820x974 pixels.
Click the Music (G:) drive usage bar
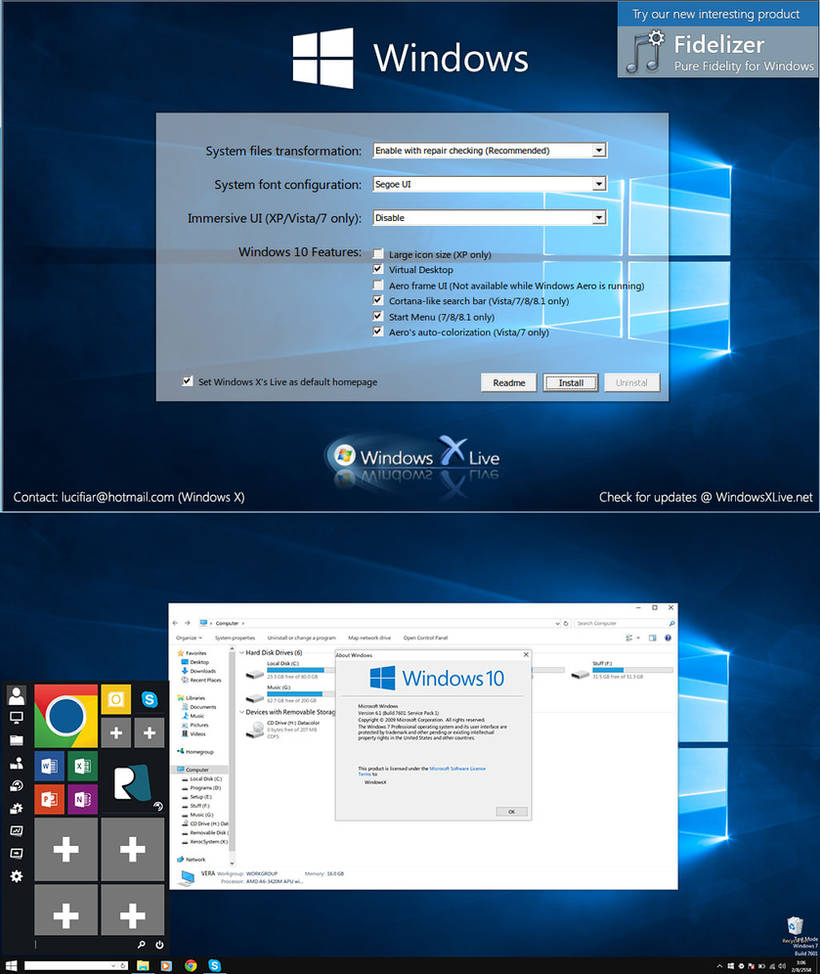click(300, 694)
